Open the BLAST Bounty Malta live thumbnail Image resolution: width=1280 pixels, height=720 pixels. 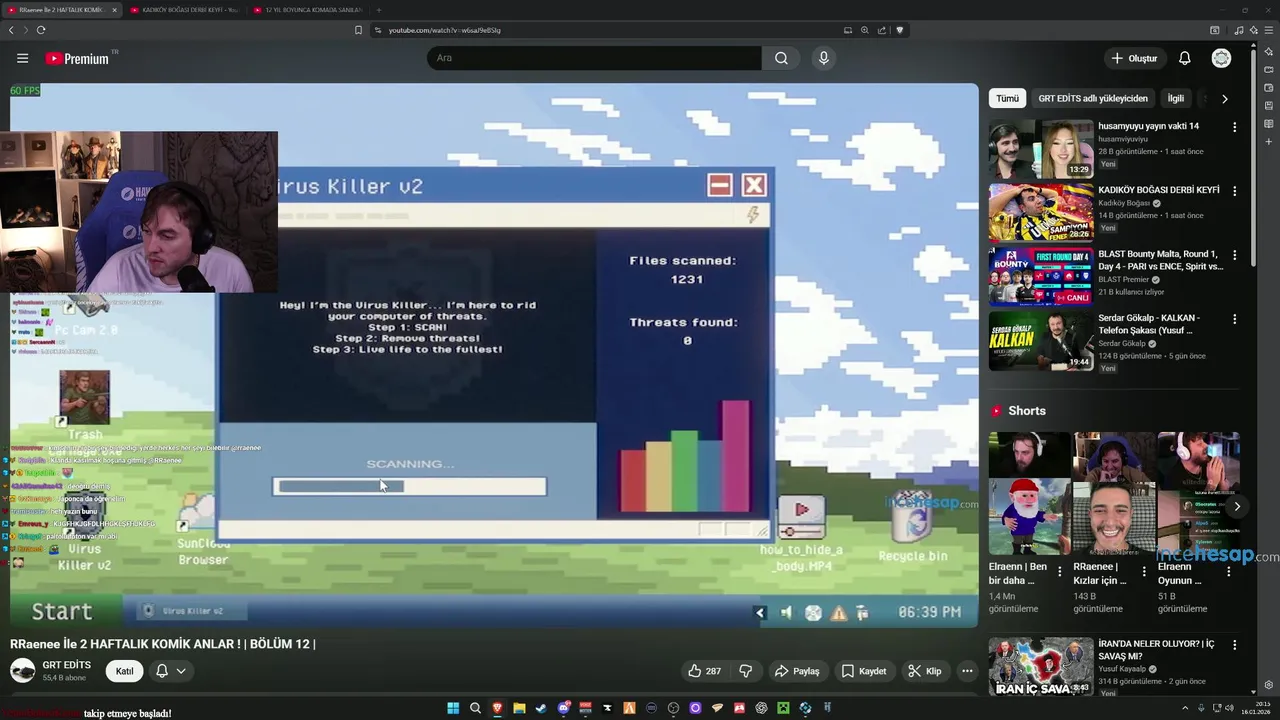(x=1040, y=277)
